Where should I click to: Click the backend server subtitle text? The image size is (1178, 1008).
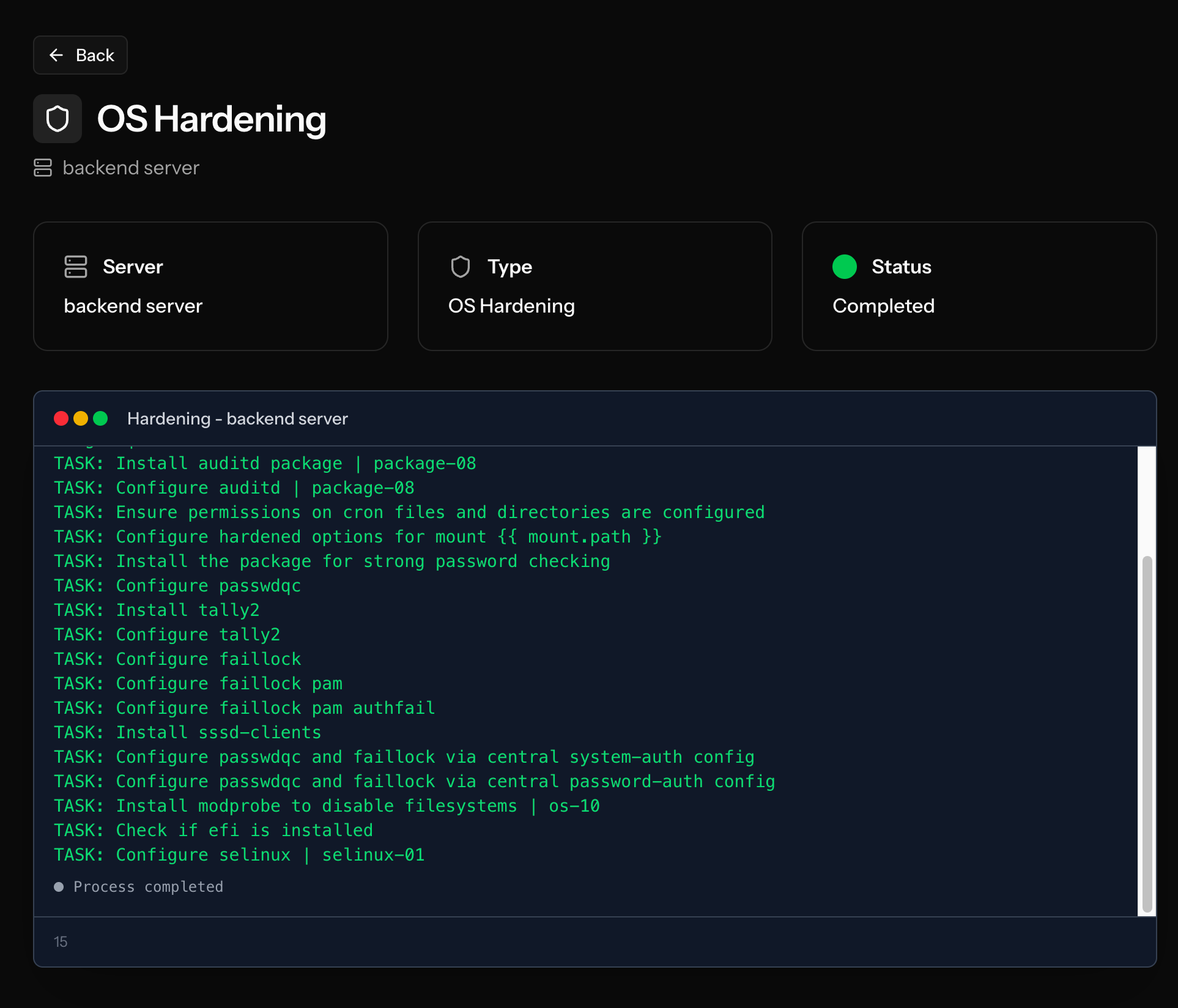click(131, 168)
